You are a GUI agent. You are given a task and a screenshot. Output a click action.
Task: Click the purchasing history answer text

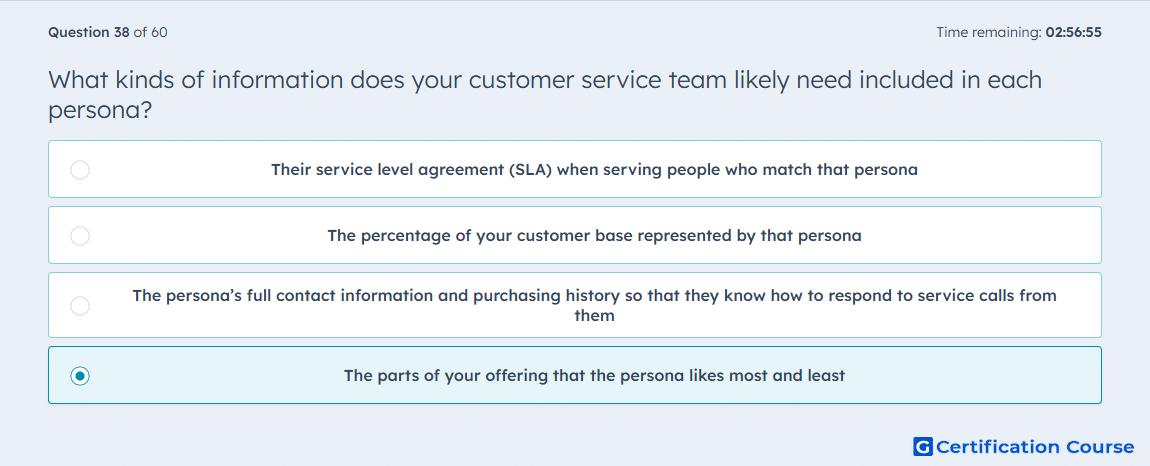tap(594, 296)
